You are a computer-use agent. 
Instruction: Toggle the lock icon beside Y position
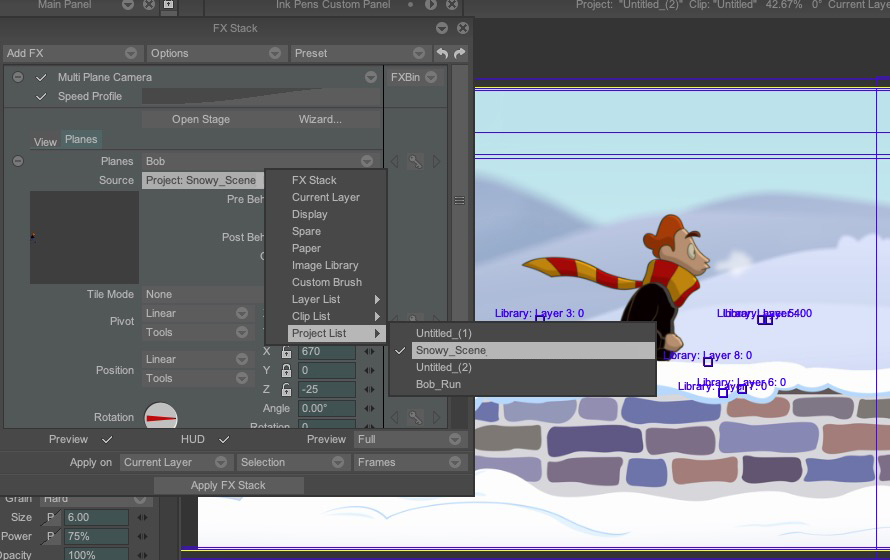pos(287,370)
